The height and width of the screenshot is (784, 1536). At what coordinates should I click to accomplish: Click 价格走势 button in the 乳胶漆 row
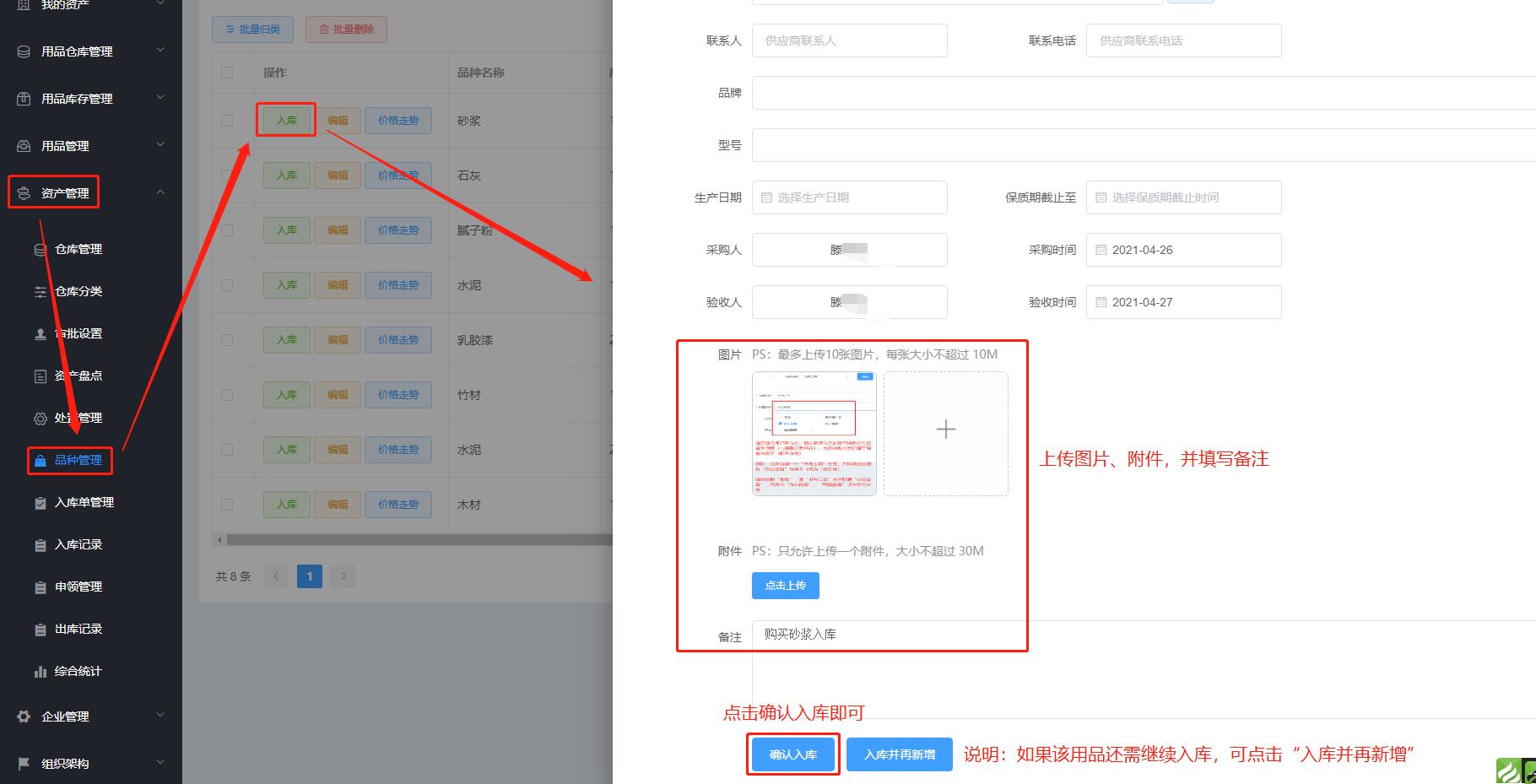(398, 340)
